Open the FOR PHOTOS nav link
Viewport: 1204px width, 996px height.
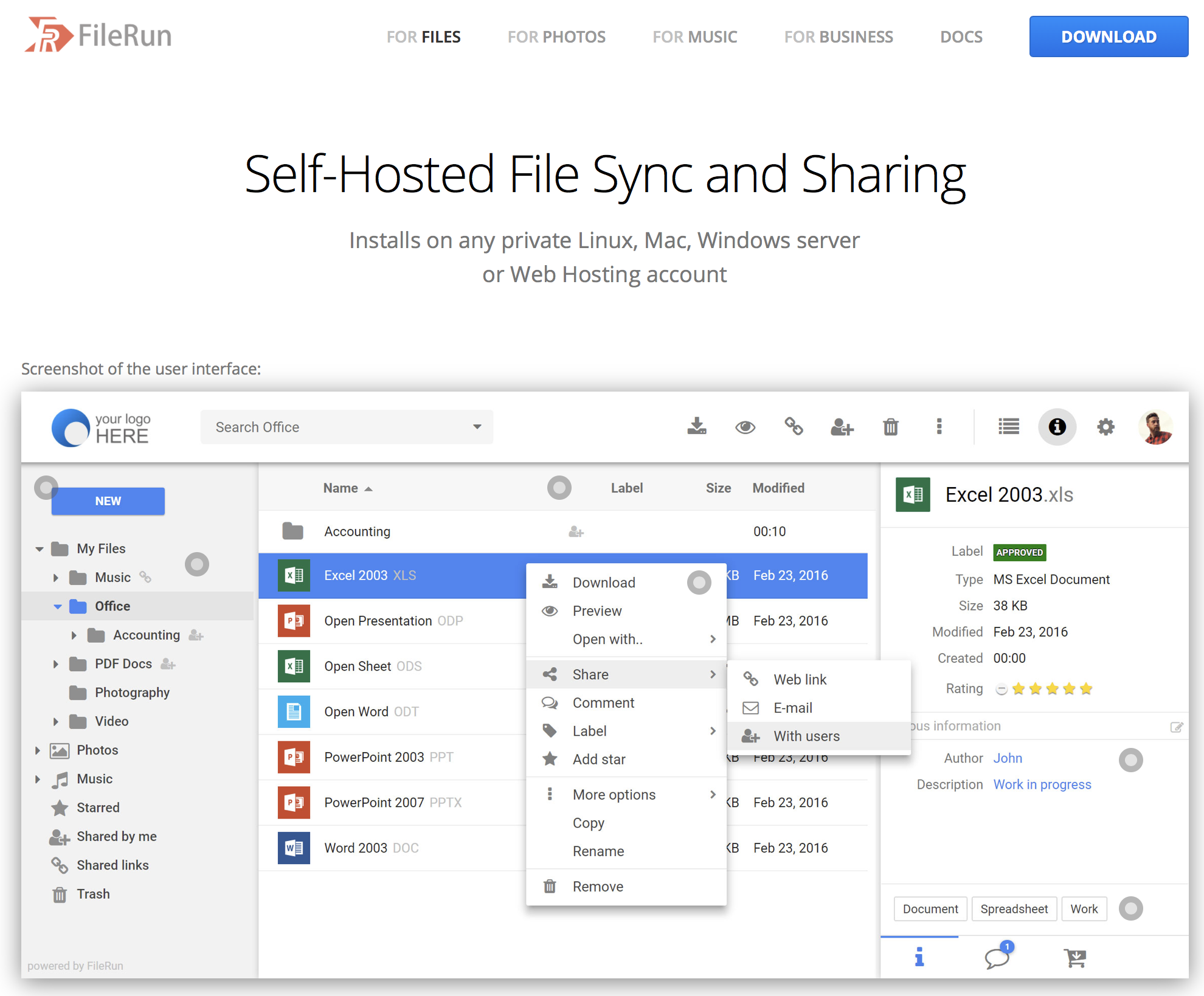[556, 36]
